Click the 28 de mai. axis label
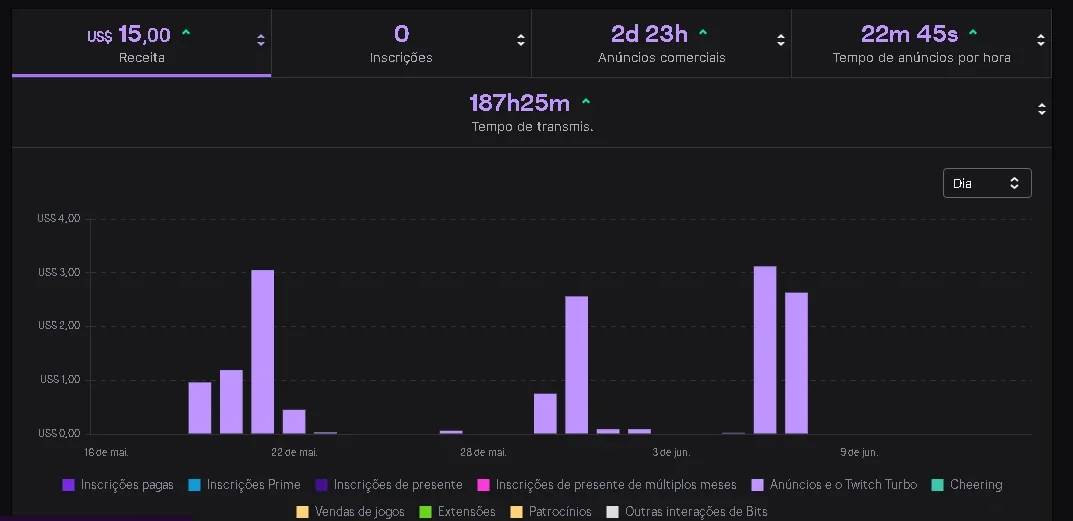The width and height of the screenshot is (1073, 521). click(x=483, y=453)
